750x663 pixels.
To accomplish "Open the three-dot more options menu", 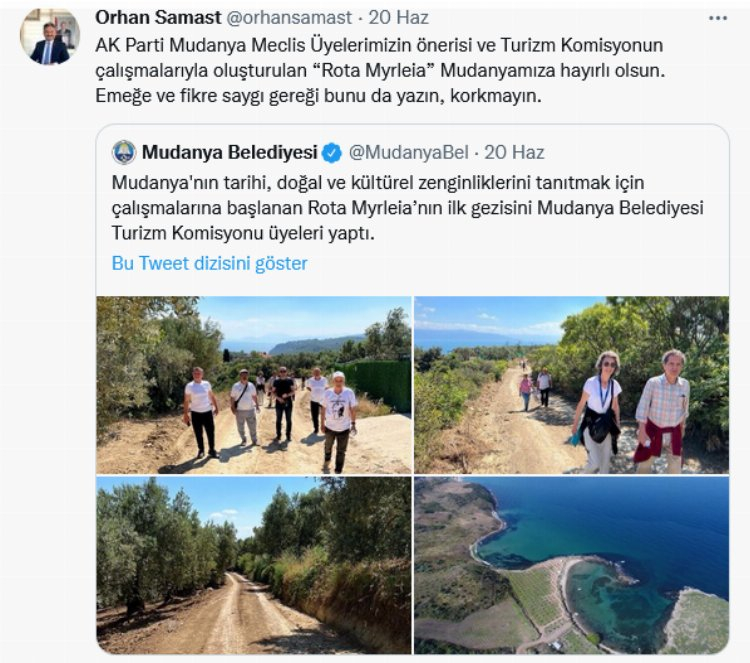I will (x=717, y=18).
